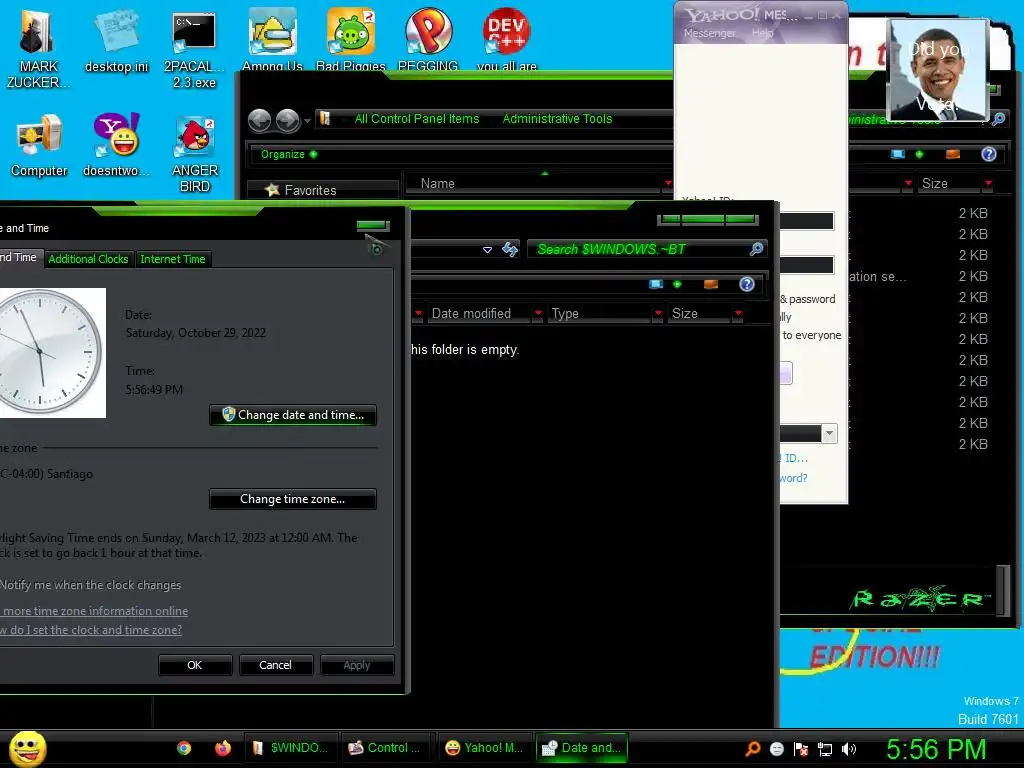Viewport: 1024px width, 768px height.
Task: Open help in $WINDOWS.~BT window toolbar
Action: pos(746,284)
